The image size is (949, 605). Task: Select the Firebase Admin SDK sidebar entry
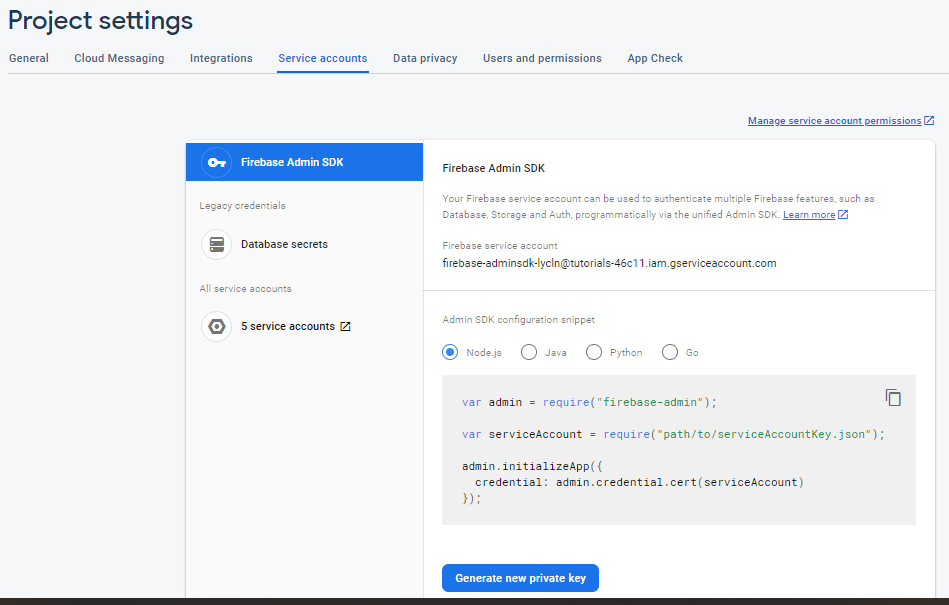tap(290, 162)
